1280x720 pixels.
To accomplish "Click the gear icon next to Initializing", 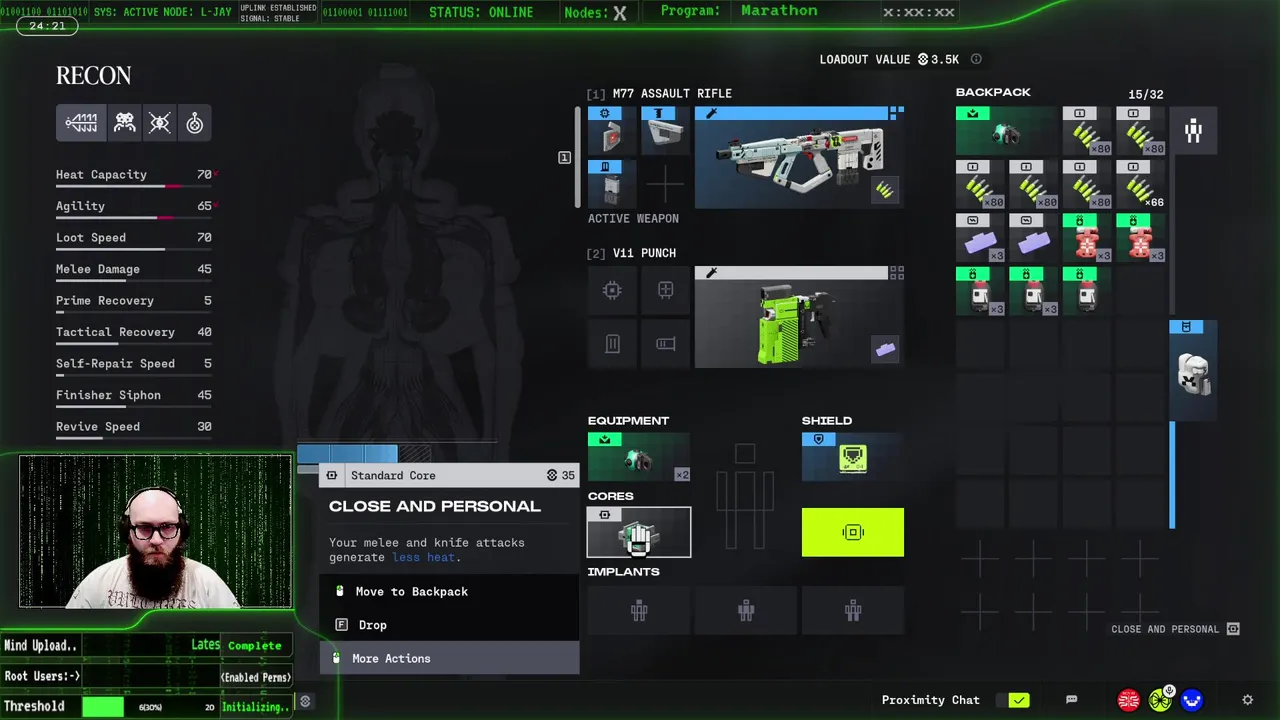I will coord(306,702).
